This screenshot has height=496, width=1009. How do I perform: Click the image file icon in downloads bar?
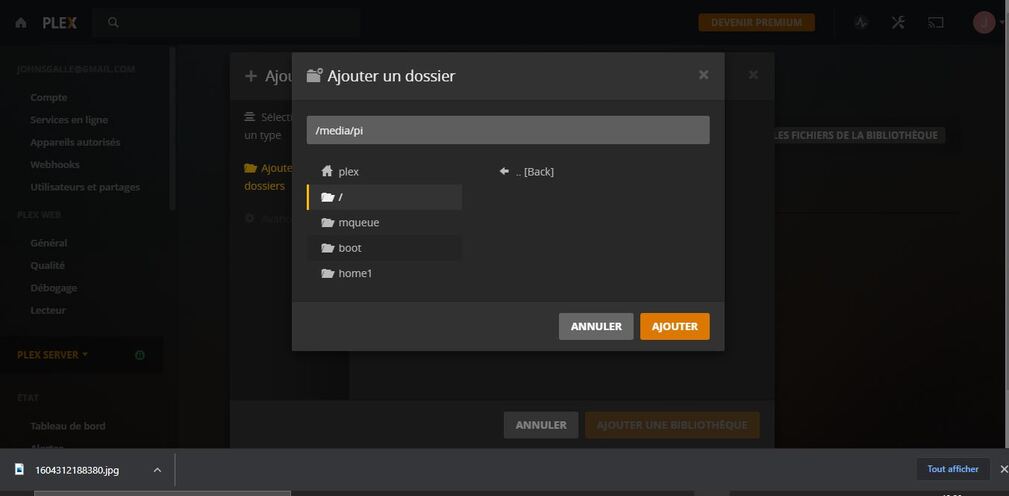(19, 470)
